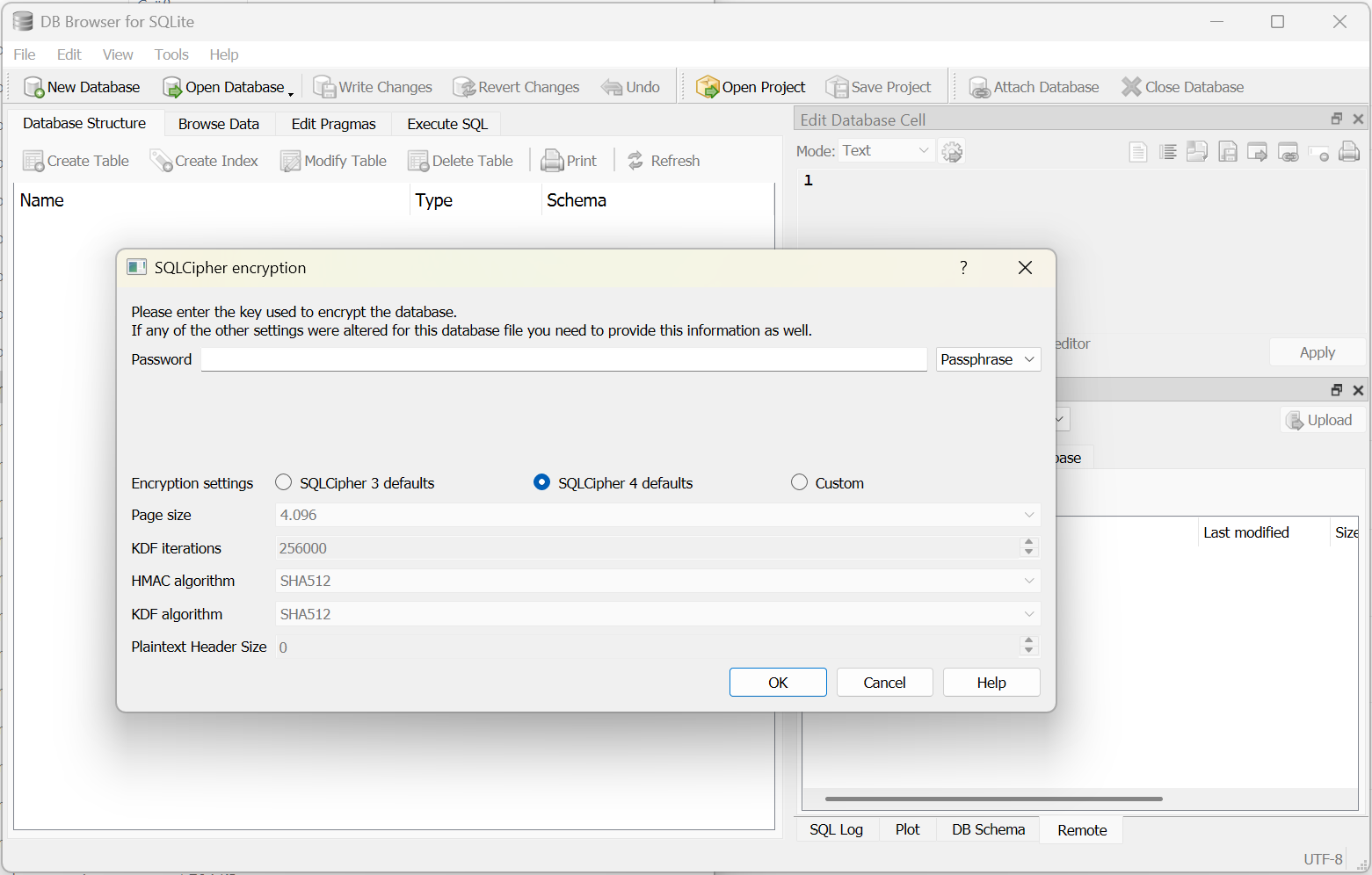
Task: Click the Print icon in structure toolbar
Action: pos(552,161)
